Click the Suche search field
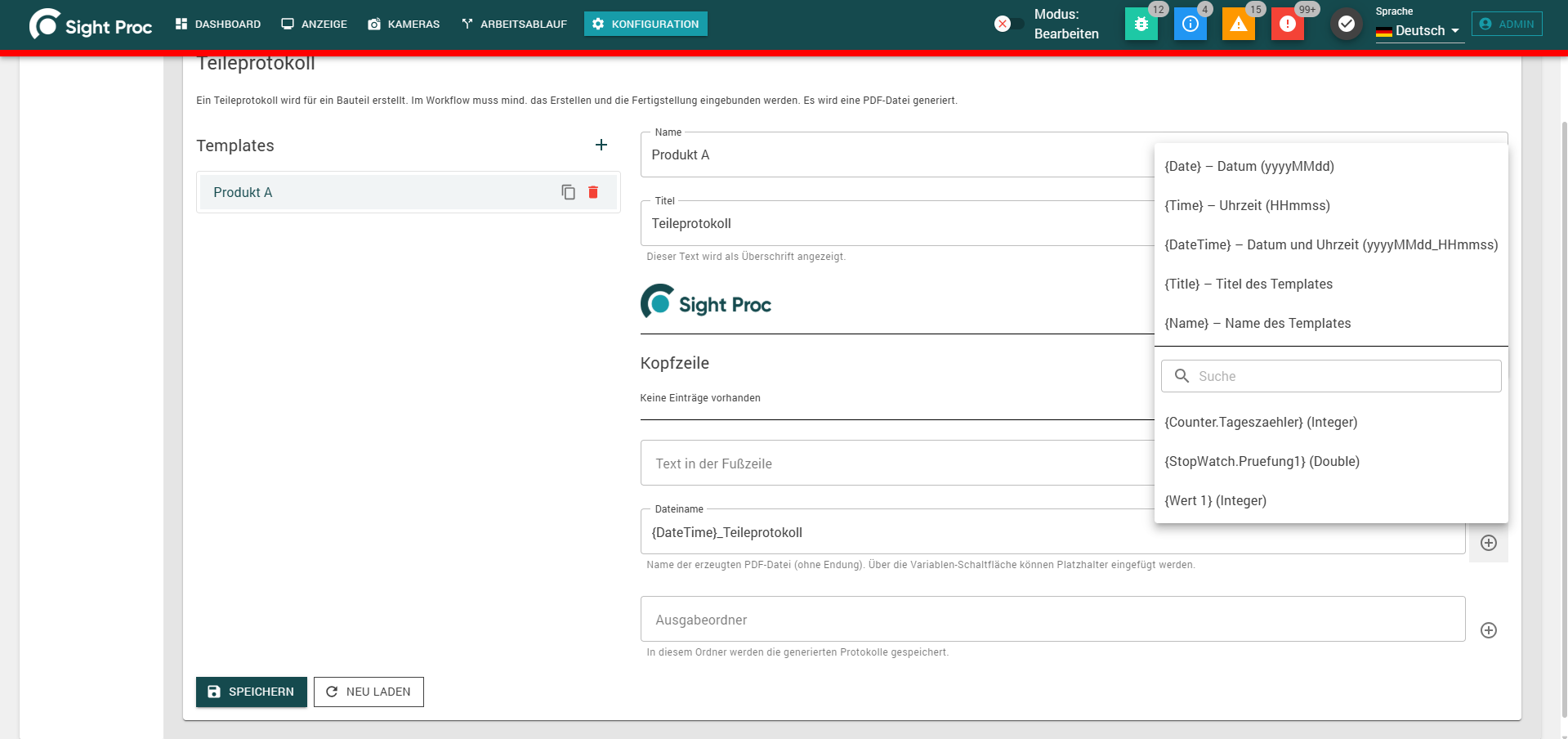This screenshot has height=739, width=1568. click(1331, 376)
